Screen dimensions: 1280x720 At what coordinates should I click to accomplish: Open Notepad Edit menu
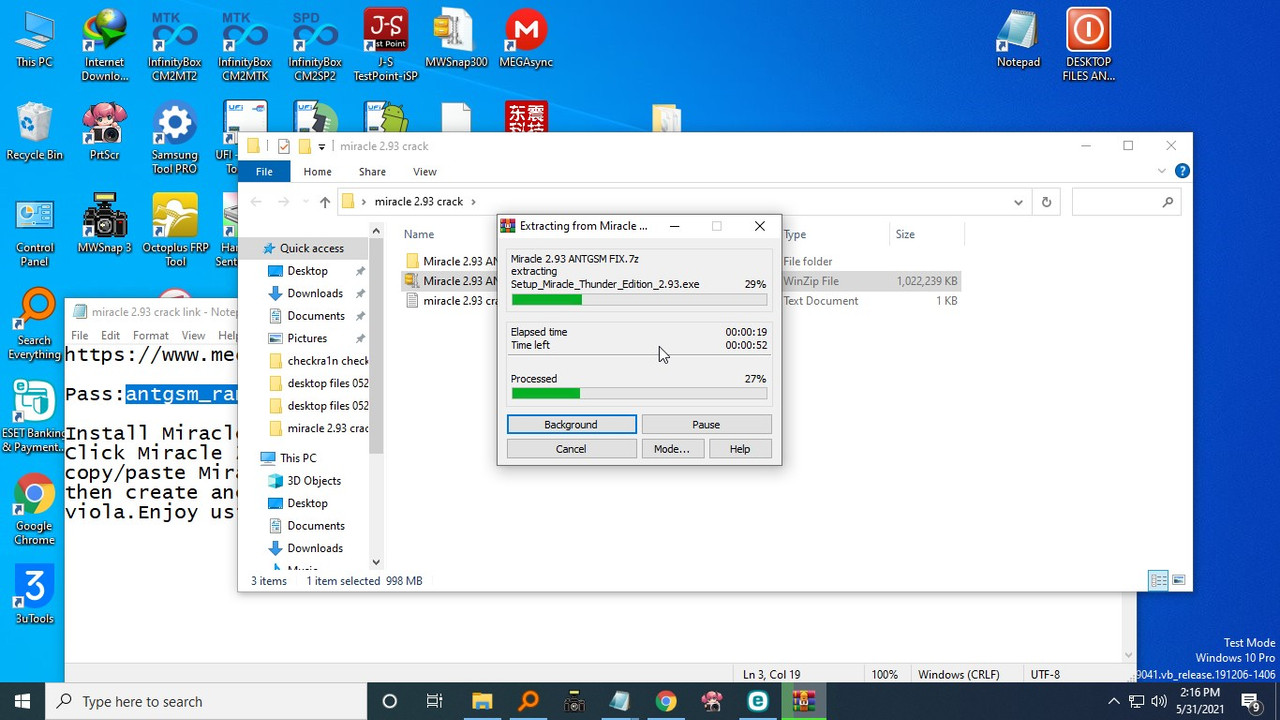click(110, 336)
